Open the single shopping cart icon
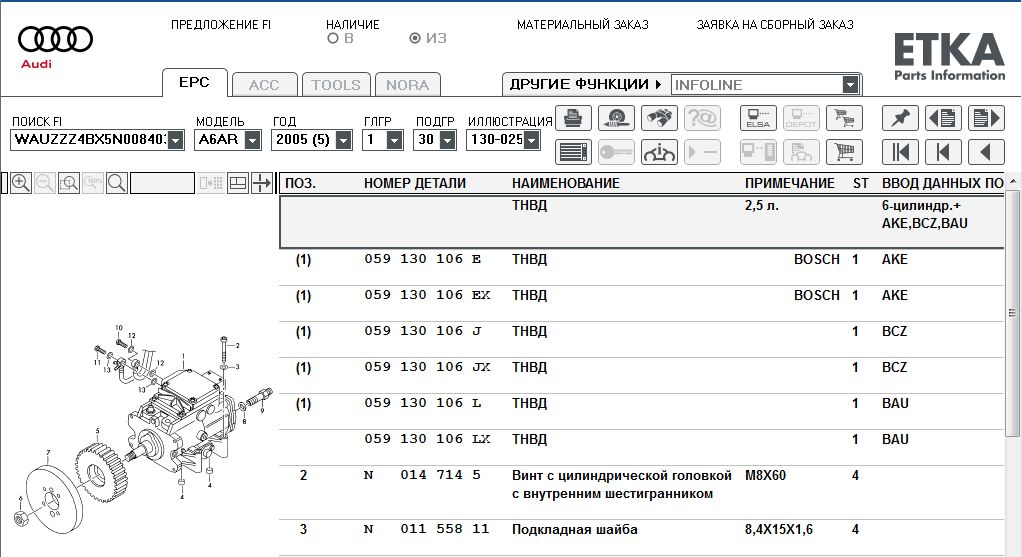This screenshot has width=1022, height=557. 844,152
